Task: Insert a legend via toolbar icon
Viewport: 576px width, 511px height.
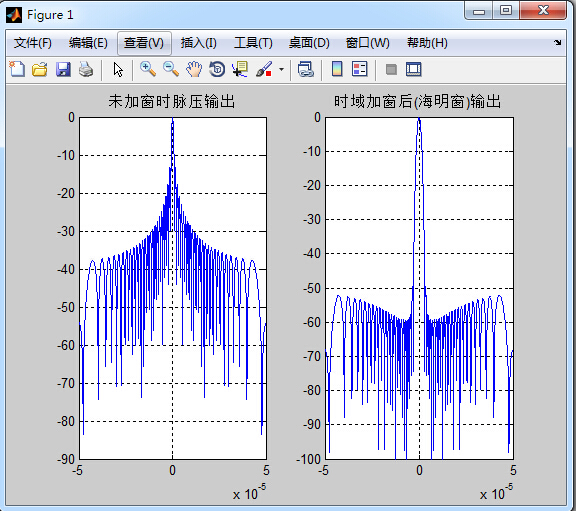Action: click(x=360, y=69)
